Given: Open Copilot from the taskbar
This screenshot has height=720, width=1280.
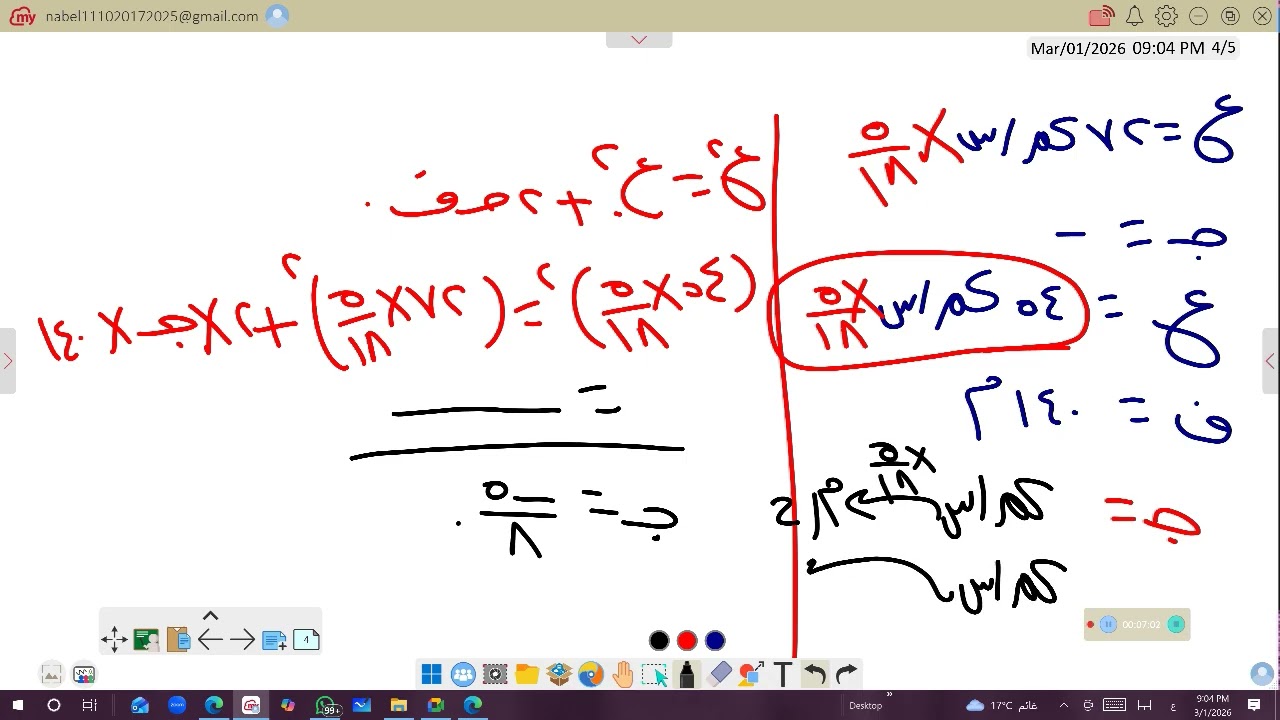Looking at the screenshot, I should point(288,705).
